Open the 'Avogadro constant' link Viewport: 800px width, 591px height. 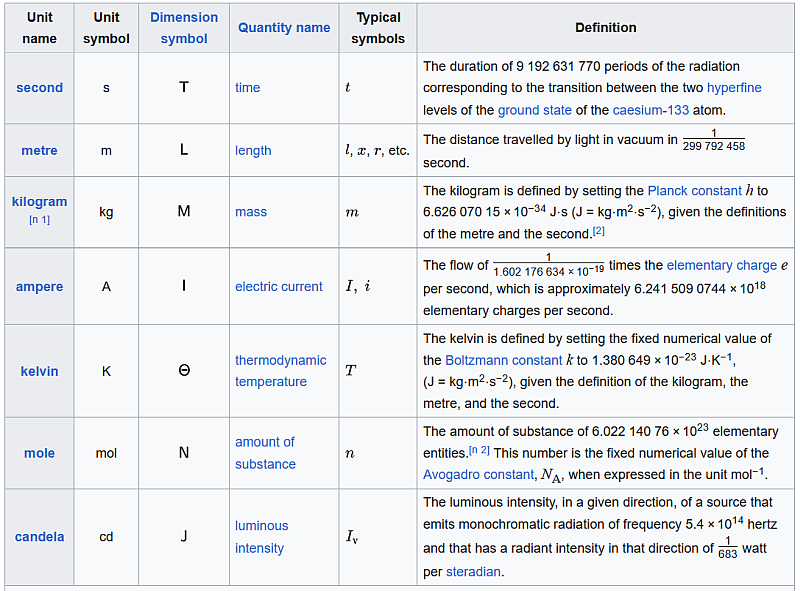479,475
